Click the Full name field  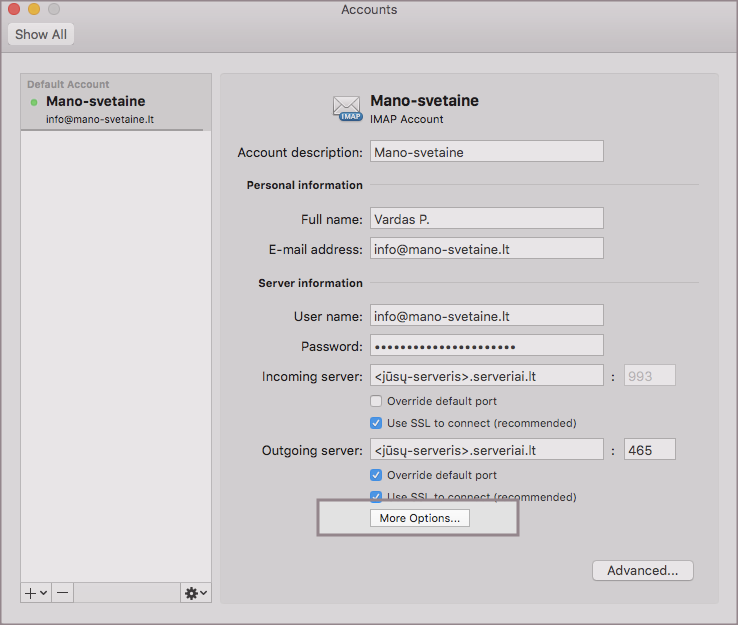click(x=486, y=218)
